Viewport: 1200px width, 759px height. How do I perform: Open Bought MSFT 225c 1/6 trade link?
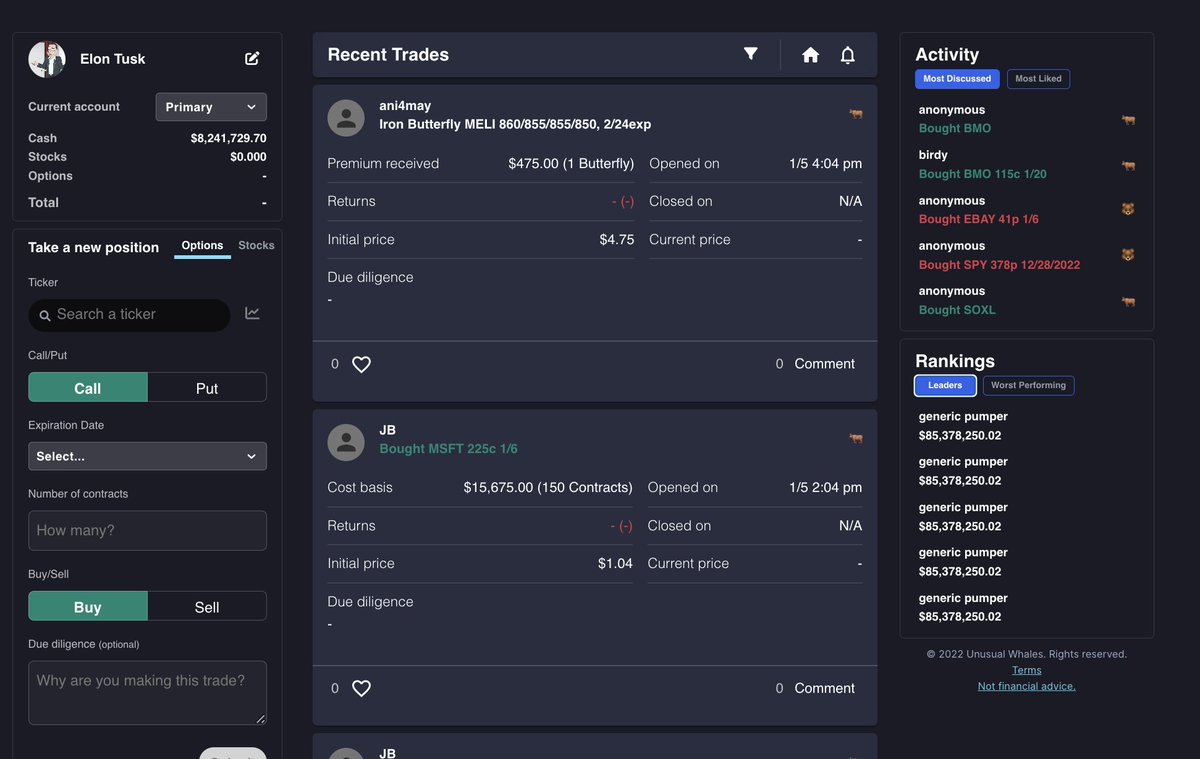point(448,449)
